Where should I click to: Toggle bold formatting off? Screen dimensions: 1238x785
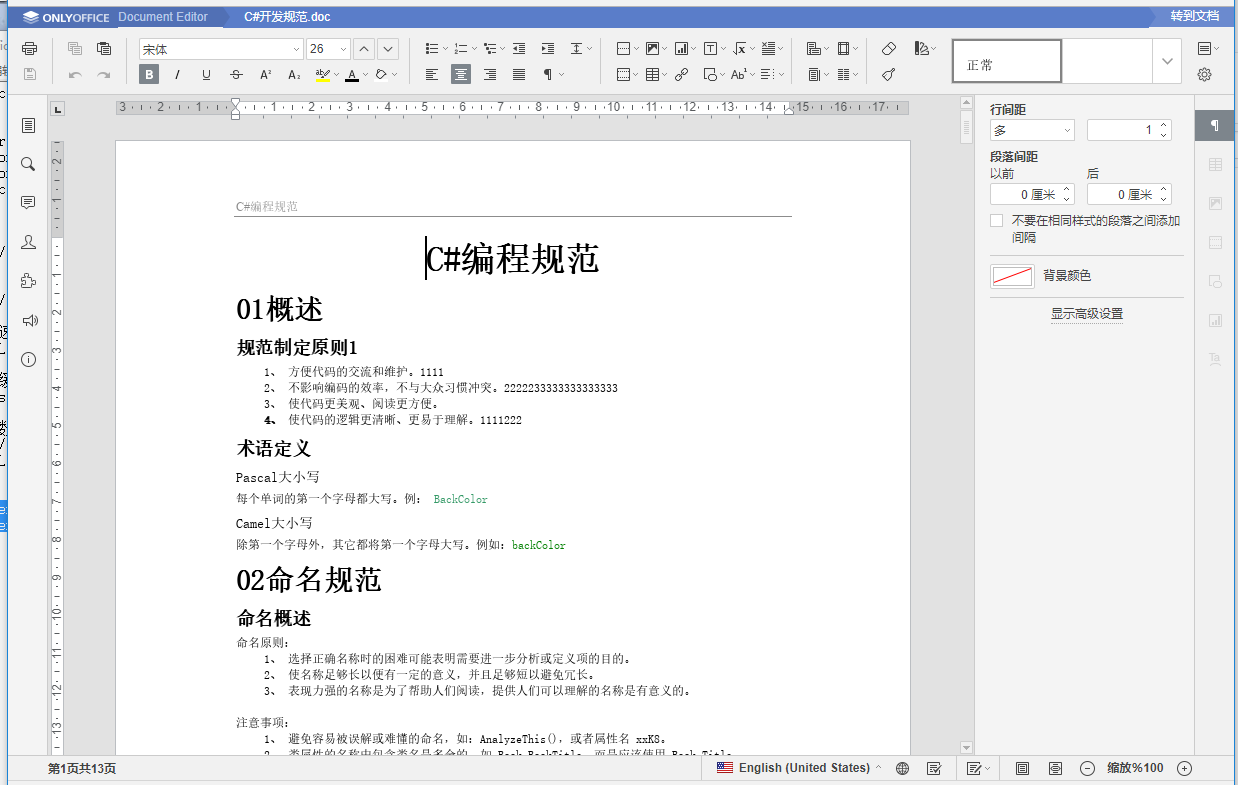tap(149, 74)
